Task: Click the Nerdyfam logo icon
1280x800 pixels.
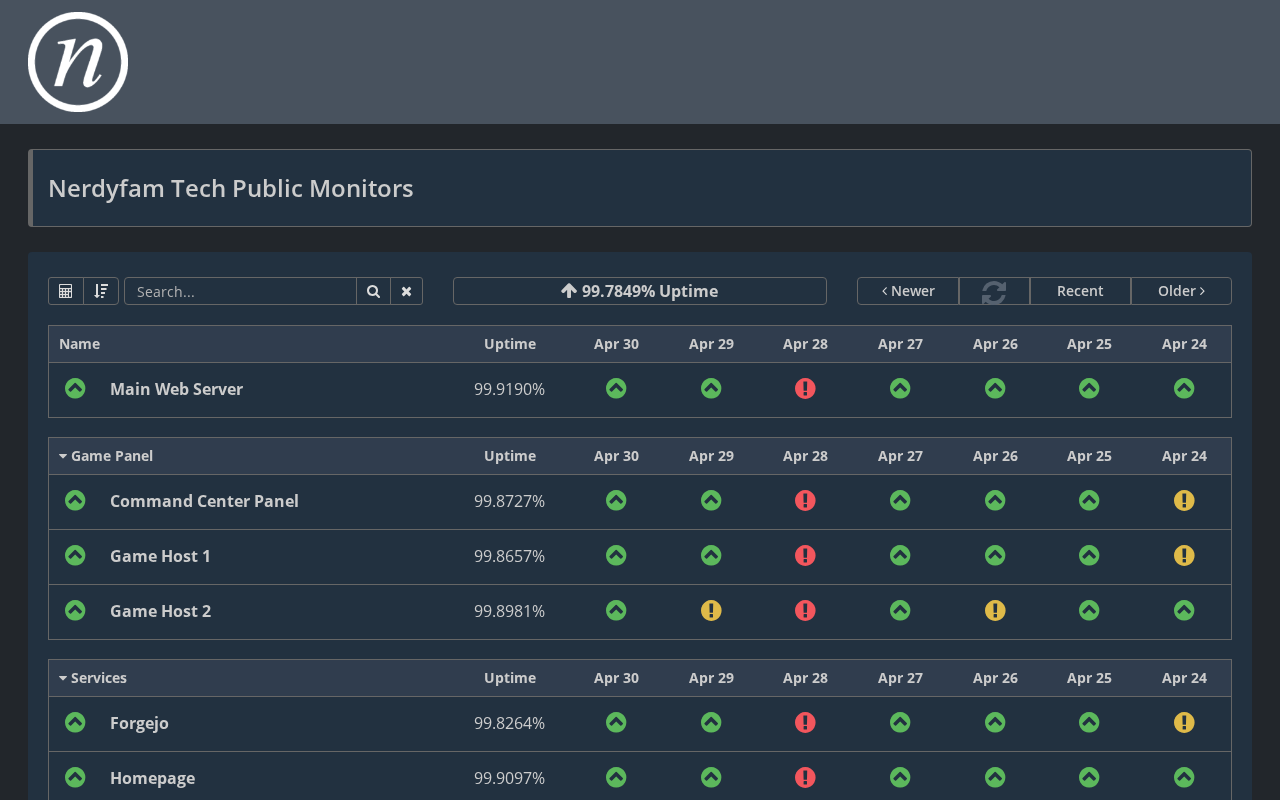Action: (78, 62)
